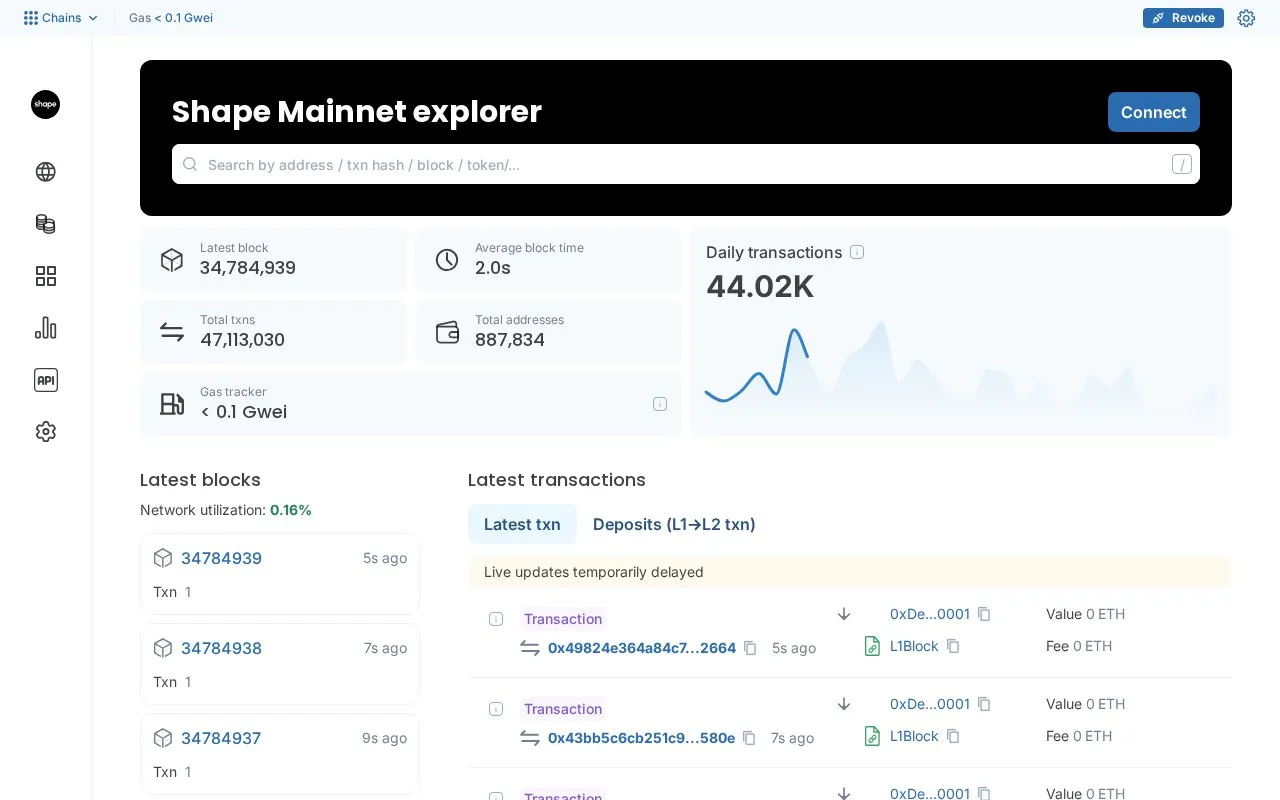Open 0xDe...0001 sender in the 7s ago transaction
Viewport: 1280px width, 800px height.
pyautogui.click(x=930, y=704)
